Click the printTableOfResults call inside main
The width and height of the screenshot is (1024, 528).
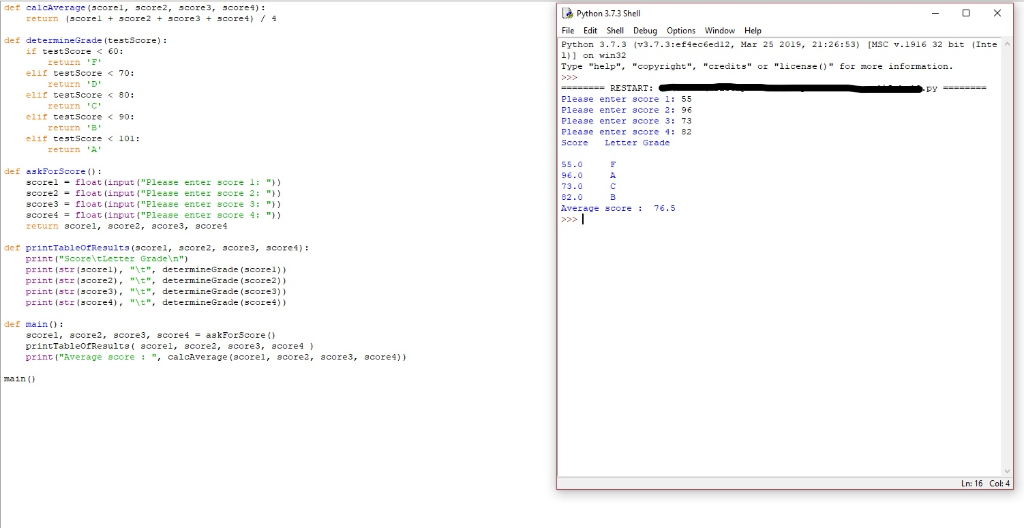coord(170,346)
